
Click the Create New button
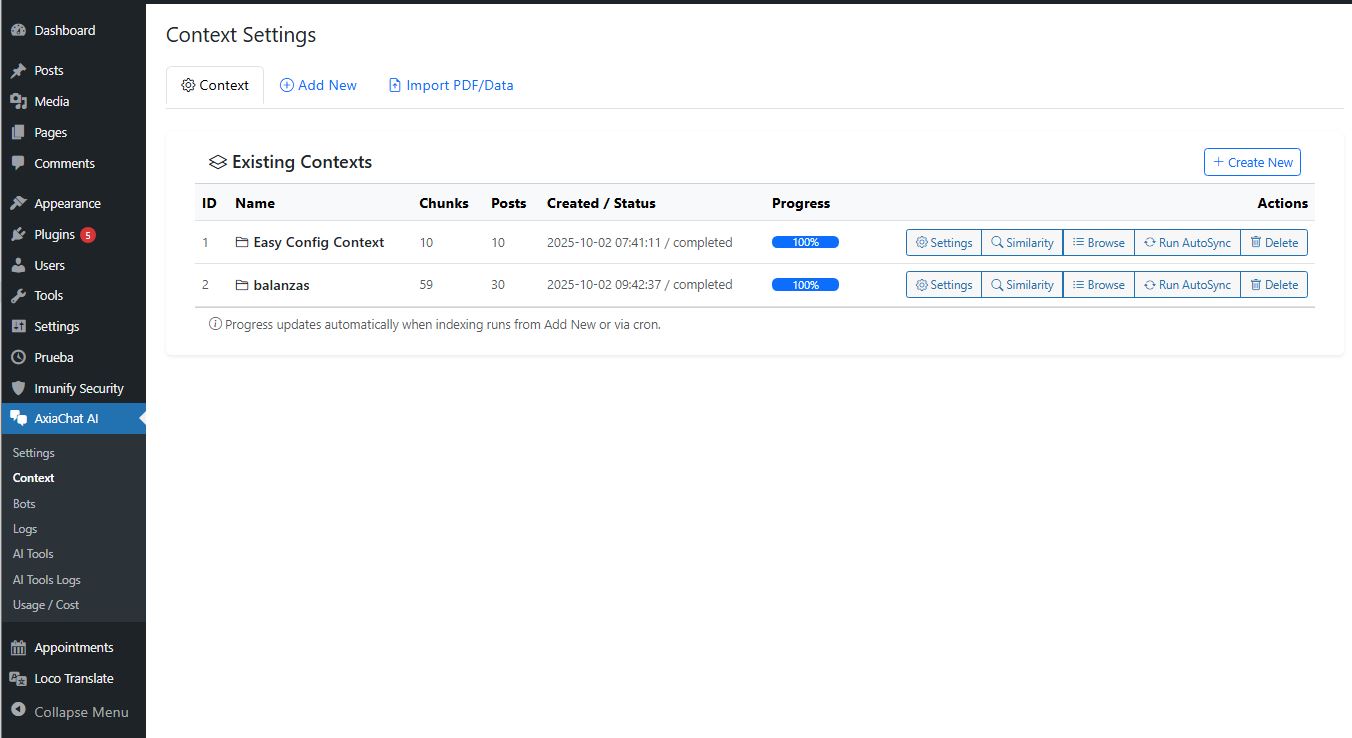(1252, 161)
